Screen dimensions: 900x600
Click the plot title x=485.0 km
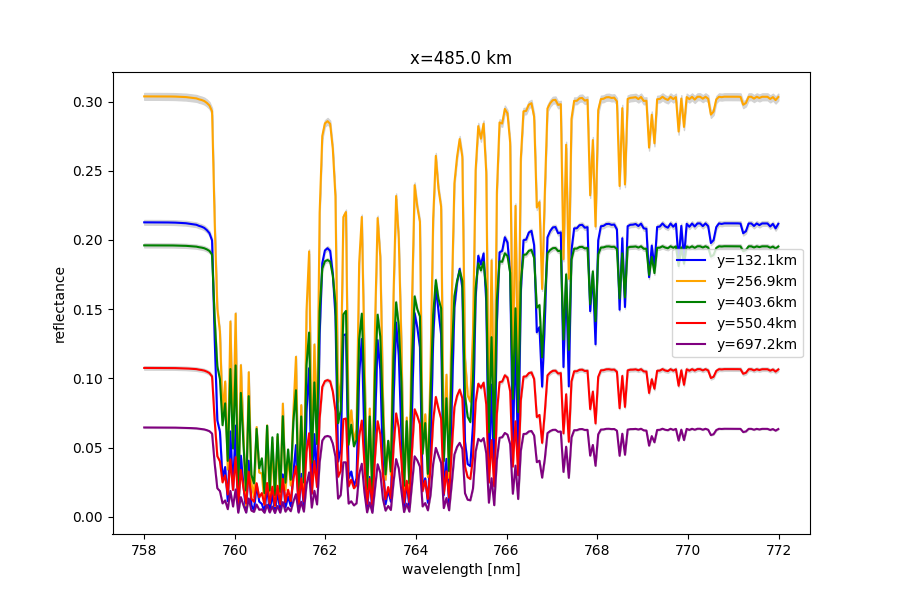point(461,58)
